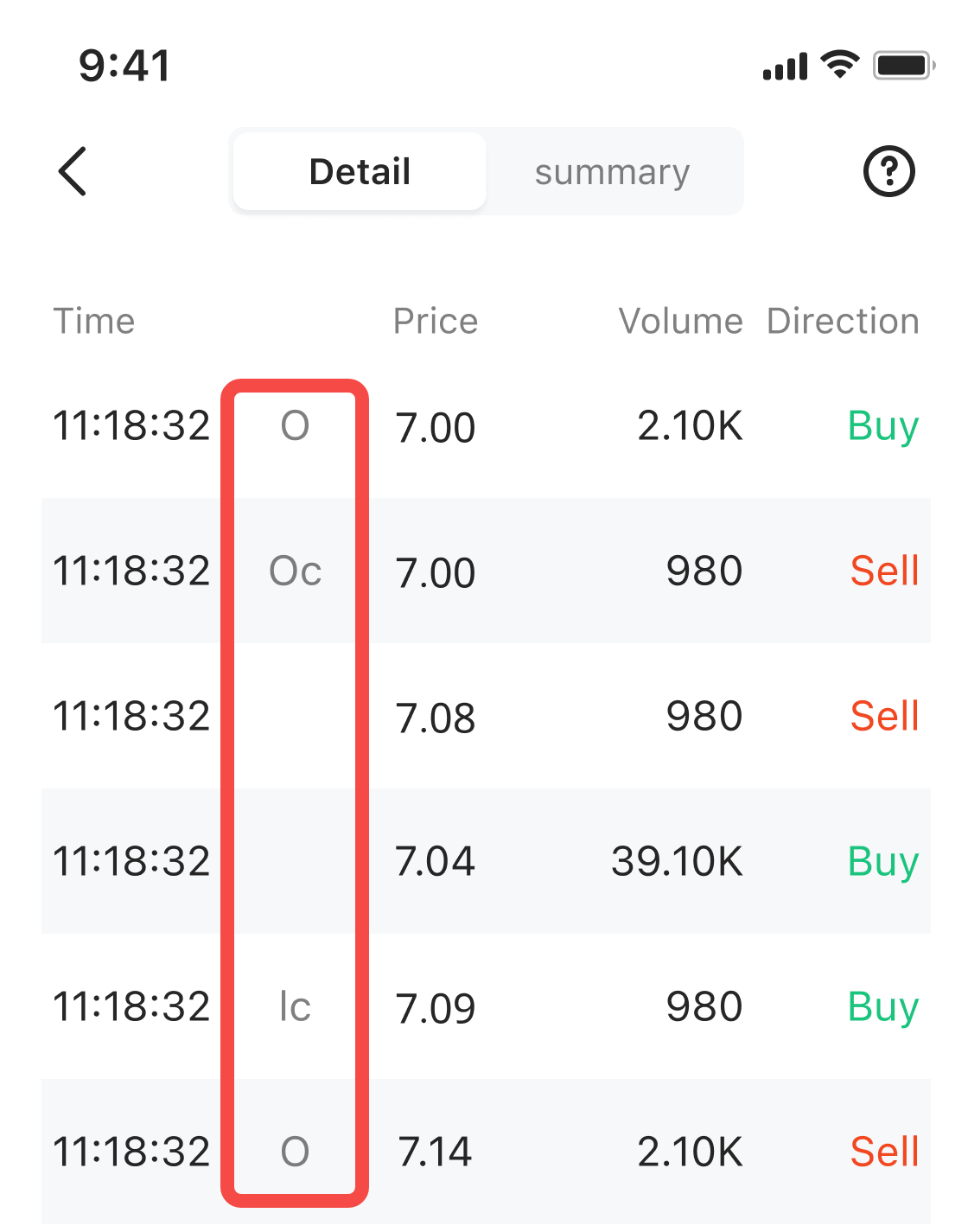Open the help question mark icon
The width and height of the screenshot is (968, 1232).
pyautogui.click(x=888, y=171)
